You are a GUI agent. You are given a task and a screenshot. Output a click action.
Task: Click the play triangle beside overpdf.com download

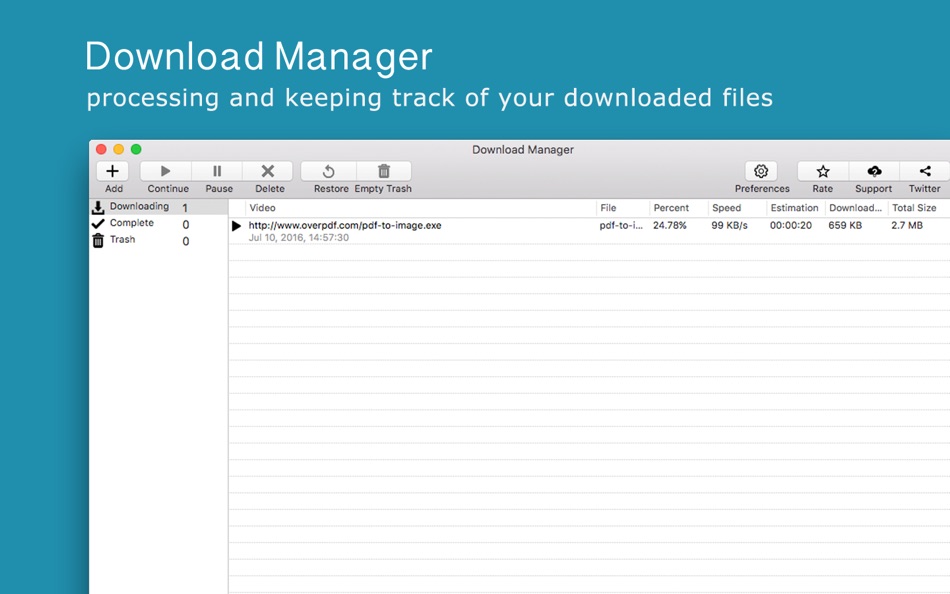[236, 226]
